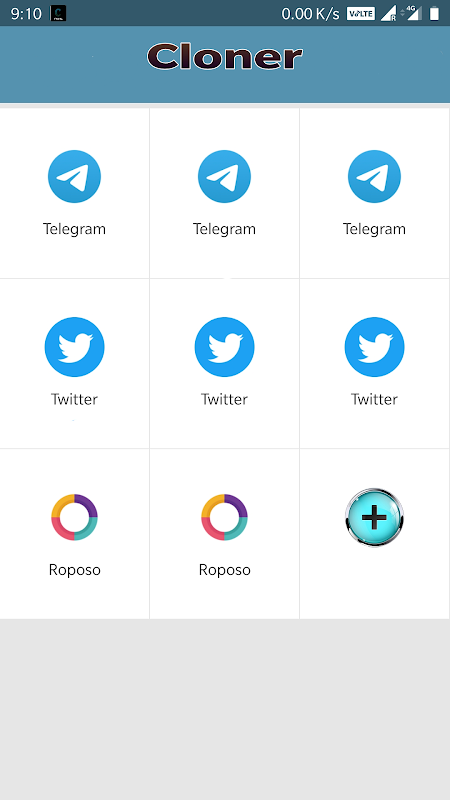The height and width of the screenshot is (800, 450).
Task: Open the rightmost Twitter clone icon
Action: (374, 347)
